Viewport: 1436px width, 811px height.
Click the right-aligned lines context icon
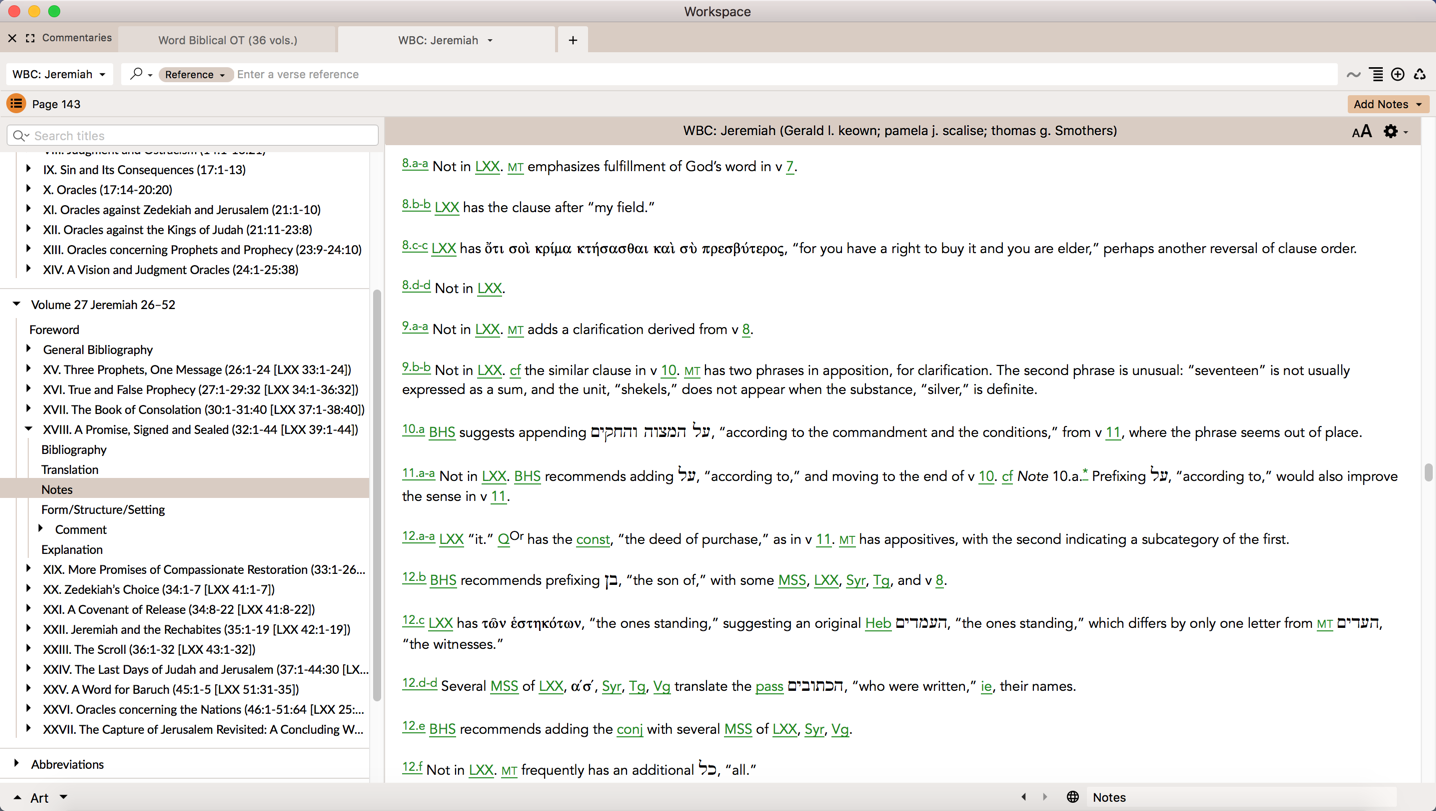point(1376,75)
